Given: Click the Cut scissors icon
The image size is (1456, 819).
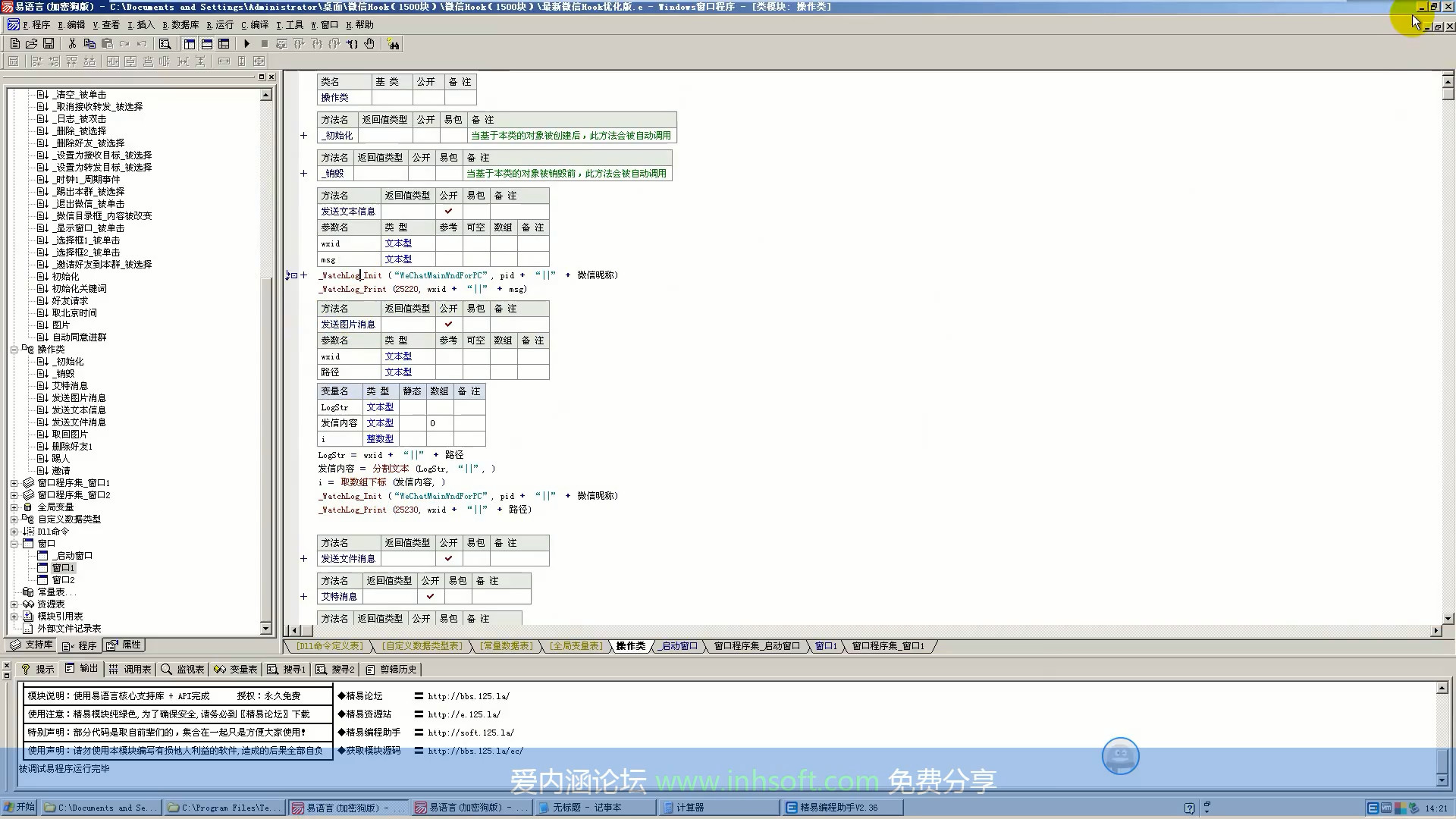Looking at the screenshot, I should 72,44.
